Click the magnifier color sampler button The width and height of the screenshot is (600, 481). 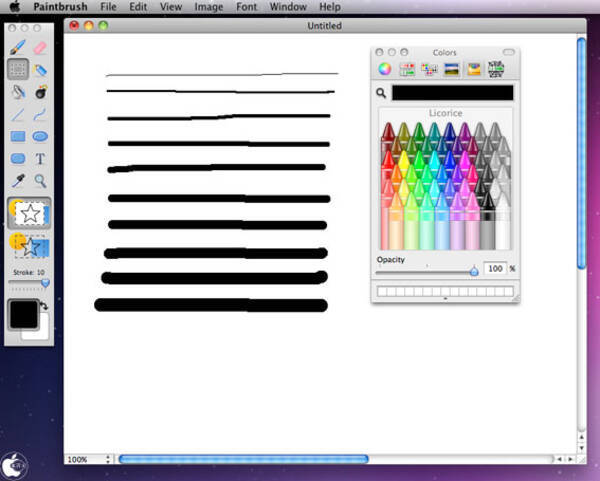tap(382, 93)
